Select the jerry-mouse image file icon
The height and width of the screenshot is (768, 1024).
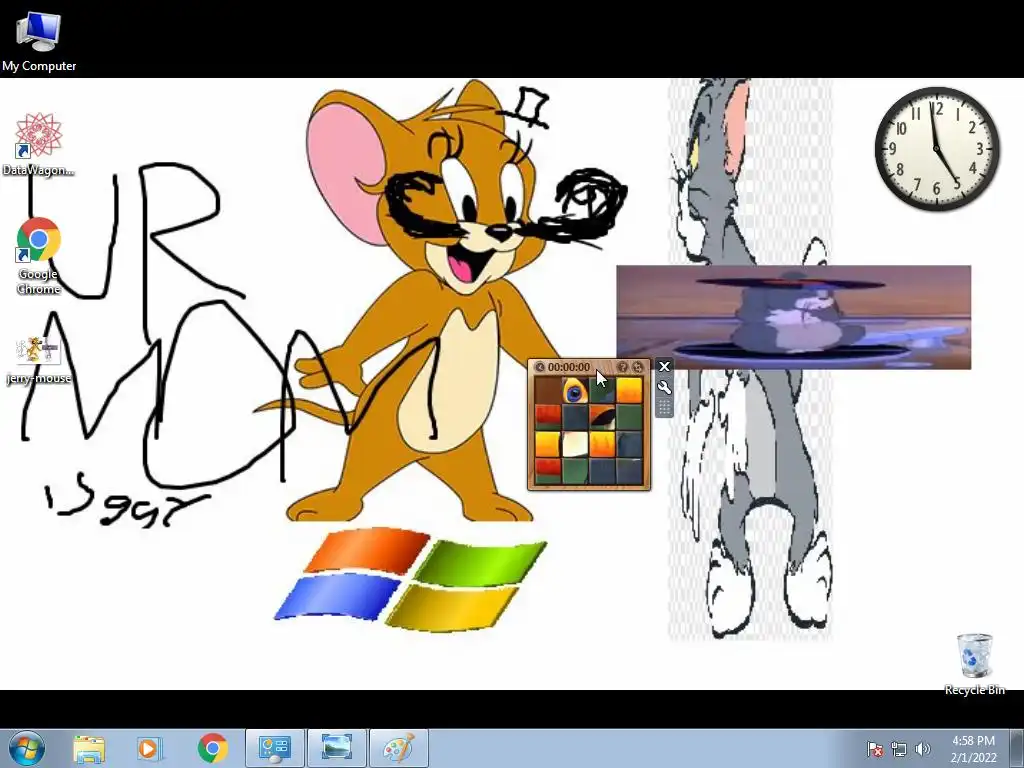(x=38, y=360)
